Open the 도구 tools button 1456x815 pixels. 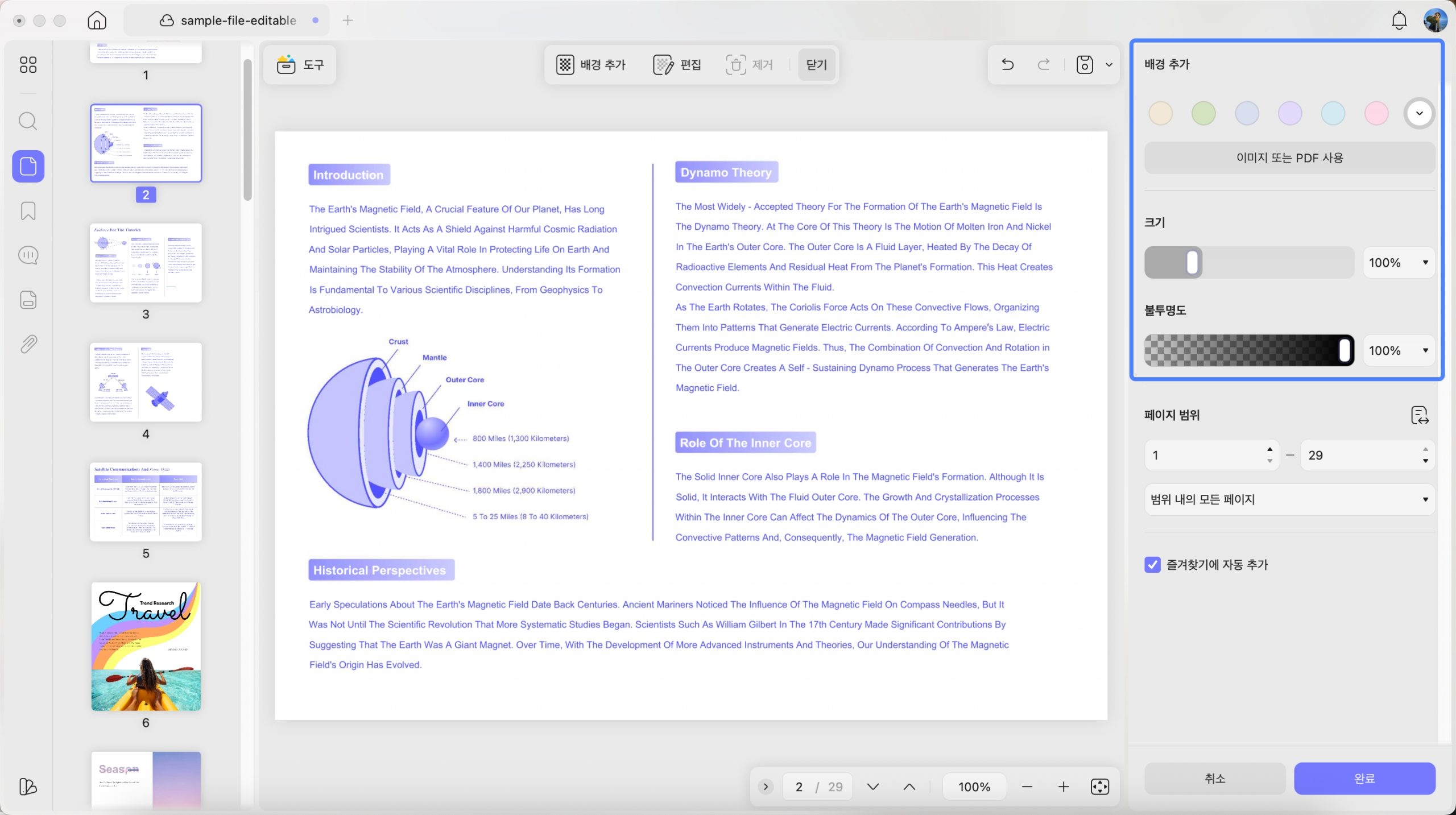pos(300,65)
